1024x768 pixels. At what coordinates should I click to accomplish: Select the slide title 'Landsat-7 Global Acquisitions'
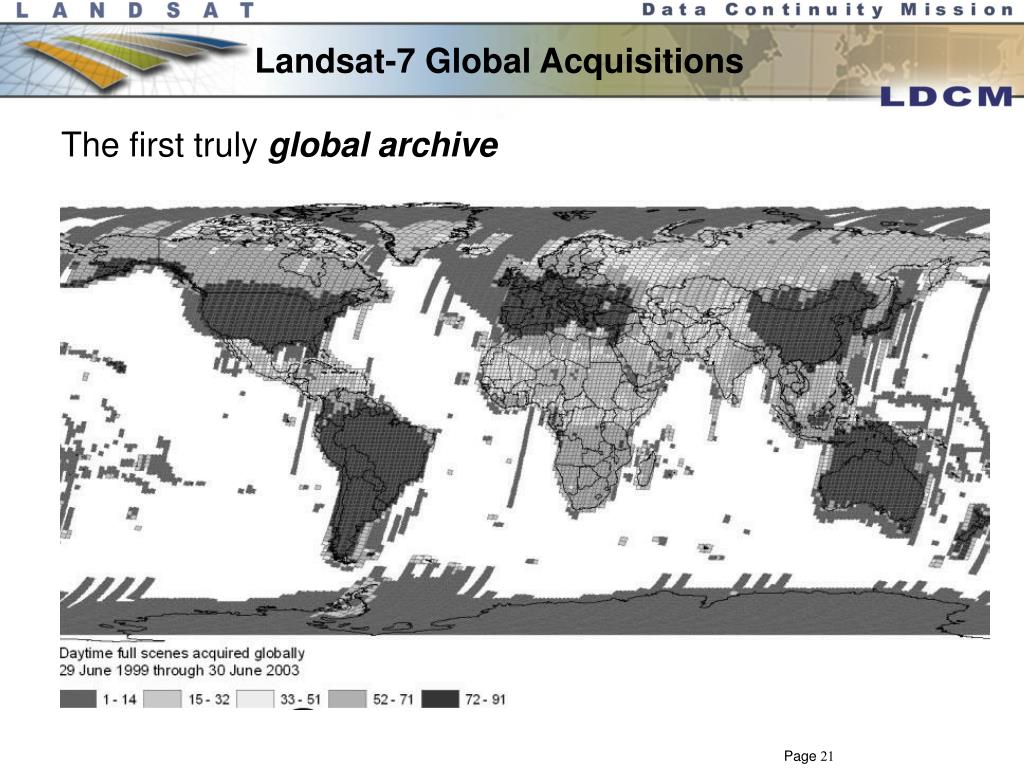[499, 61]
